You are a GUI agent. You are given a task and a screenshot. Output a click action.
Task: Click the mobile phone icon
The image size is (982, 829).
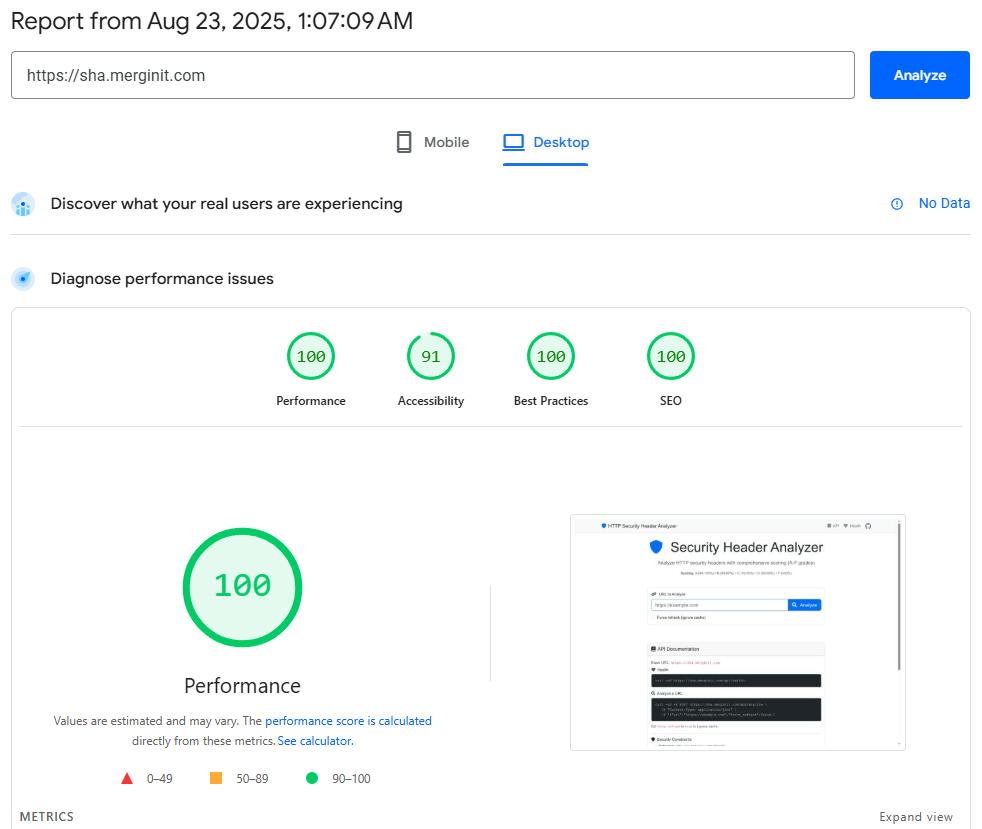click(404, 141)
